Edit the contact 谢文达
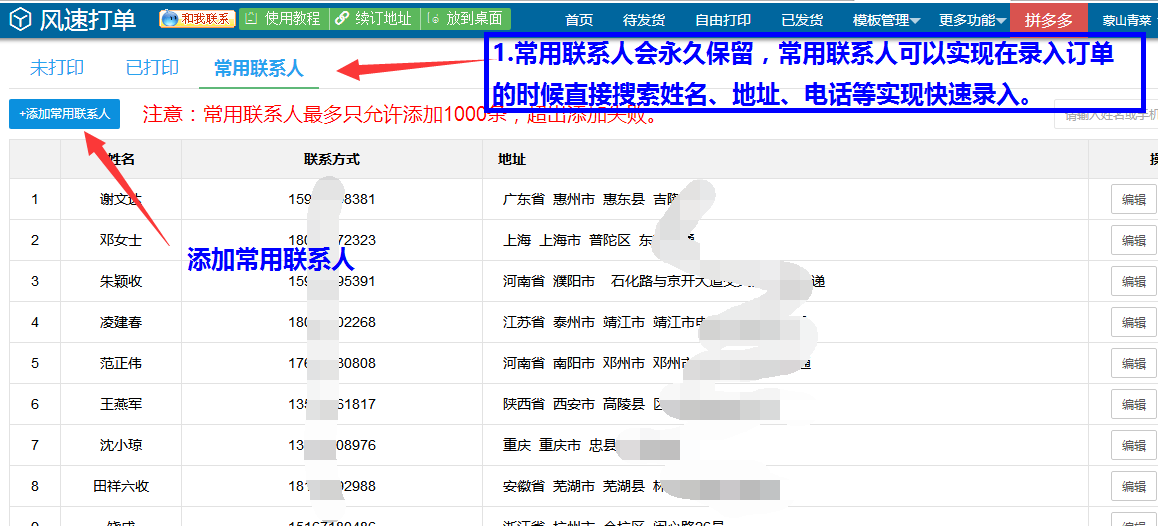 (x=1134, y=199)
